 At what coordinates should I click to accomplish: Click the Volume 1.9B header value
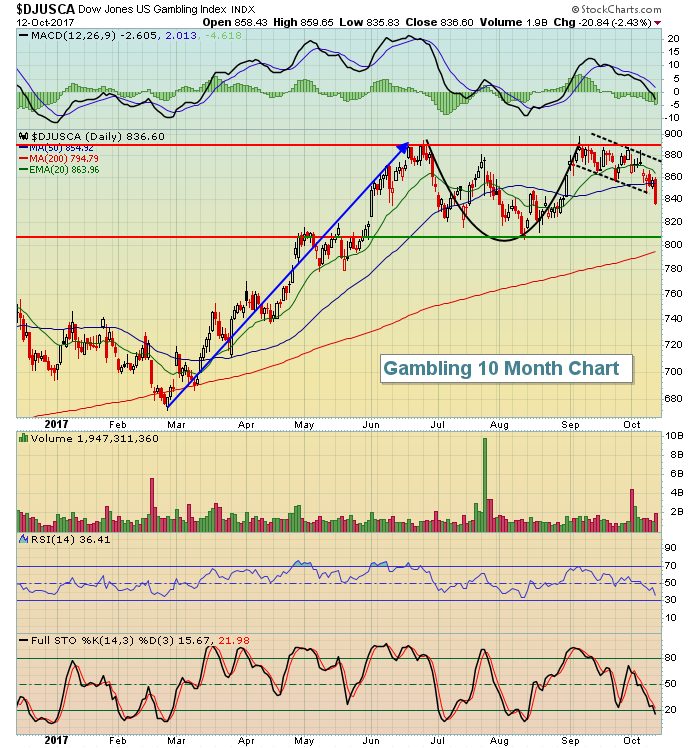click(513, 22)
